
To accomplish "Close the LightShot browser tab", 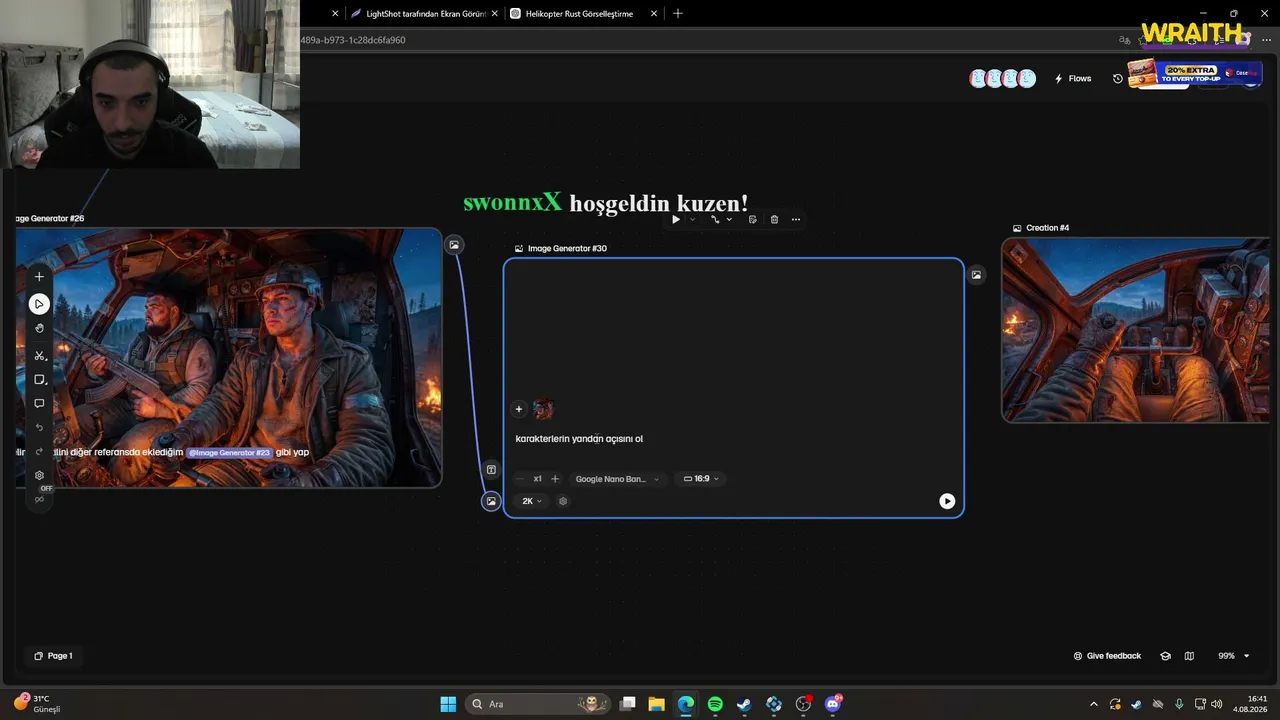I will click(x=494, y=14).
